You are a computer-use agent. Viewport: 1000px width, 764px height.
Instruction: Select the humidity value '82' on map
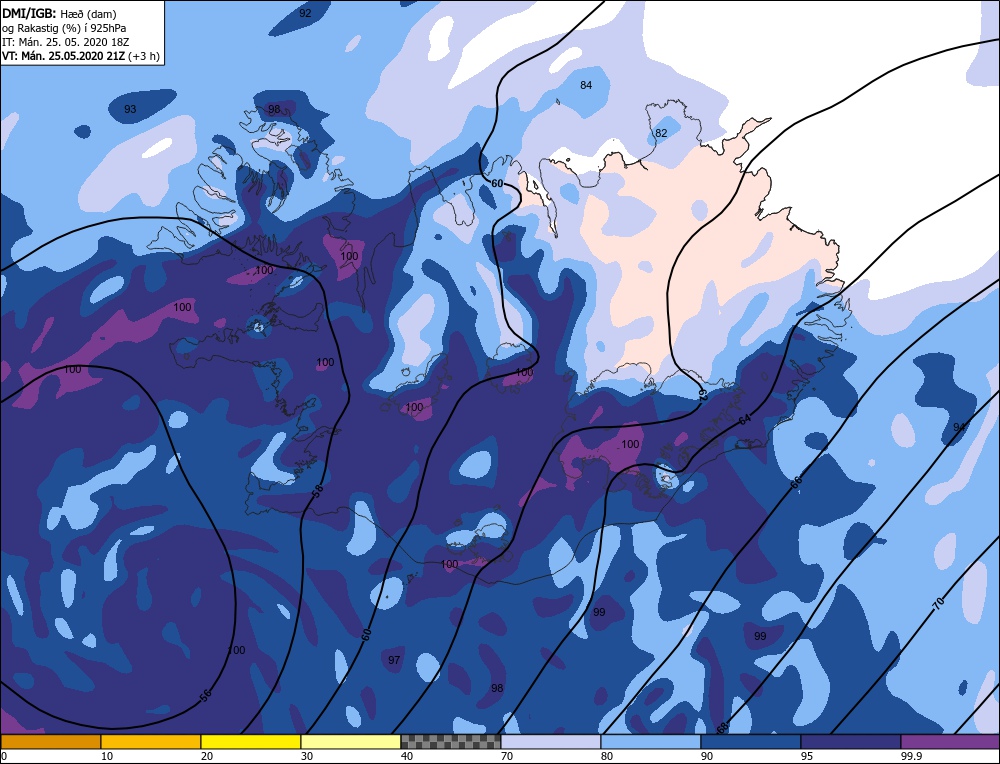pyautogui.click(x=661, y=133)
